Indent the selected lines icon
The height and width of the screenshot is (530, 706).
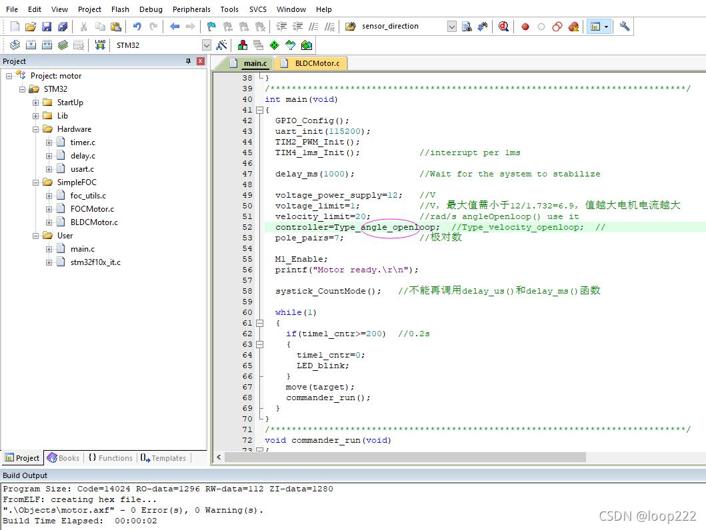(x=281, y=27)
